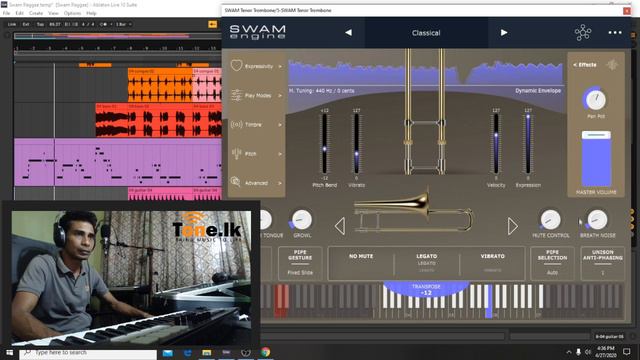
Task: Open the Expressivity heart icon section
Action: (236, 65)
